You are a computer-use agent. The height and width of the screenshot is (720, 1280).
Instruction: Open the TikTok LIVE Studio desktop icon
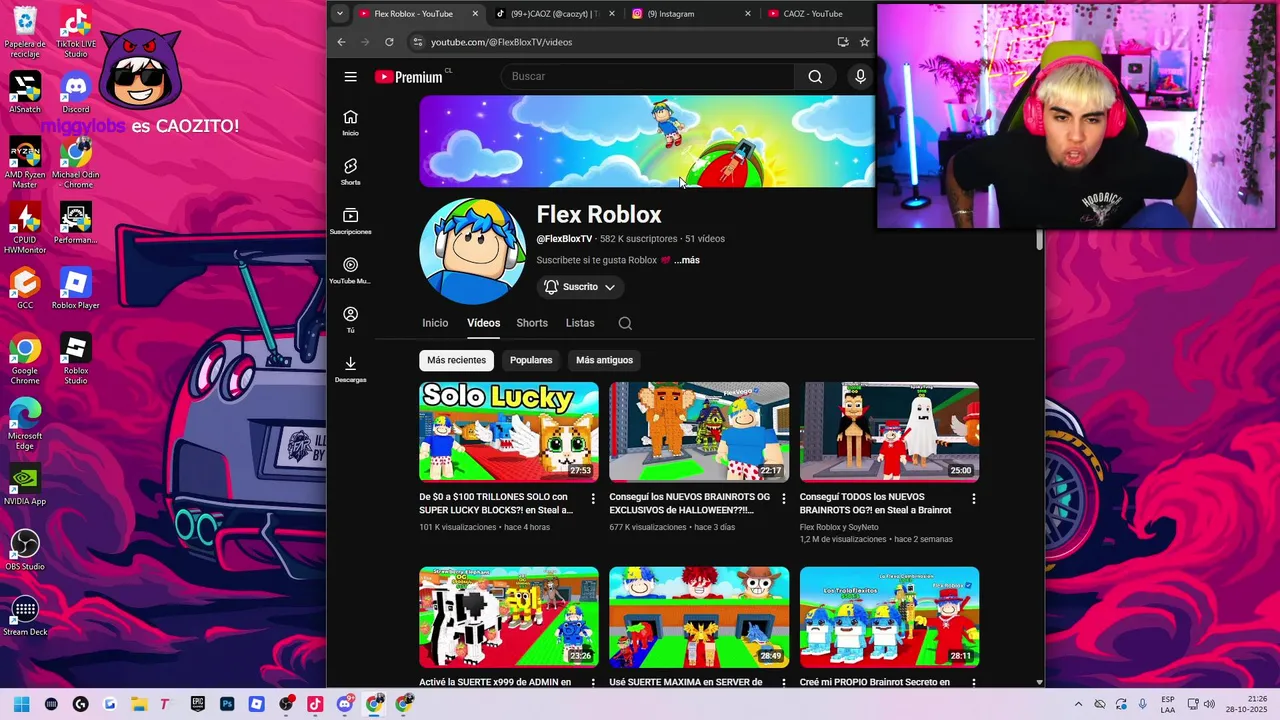point(76,32)
